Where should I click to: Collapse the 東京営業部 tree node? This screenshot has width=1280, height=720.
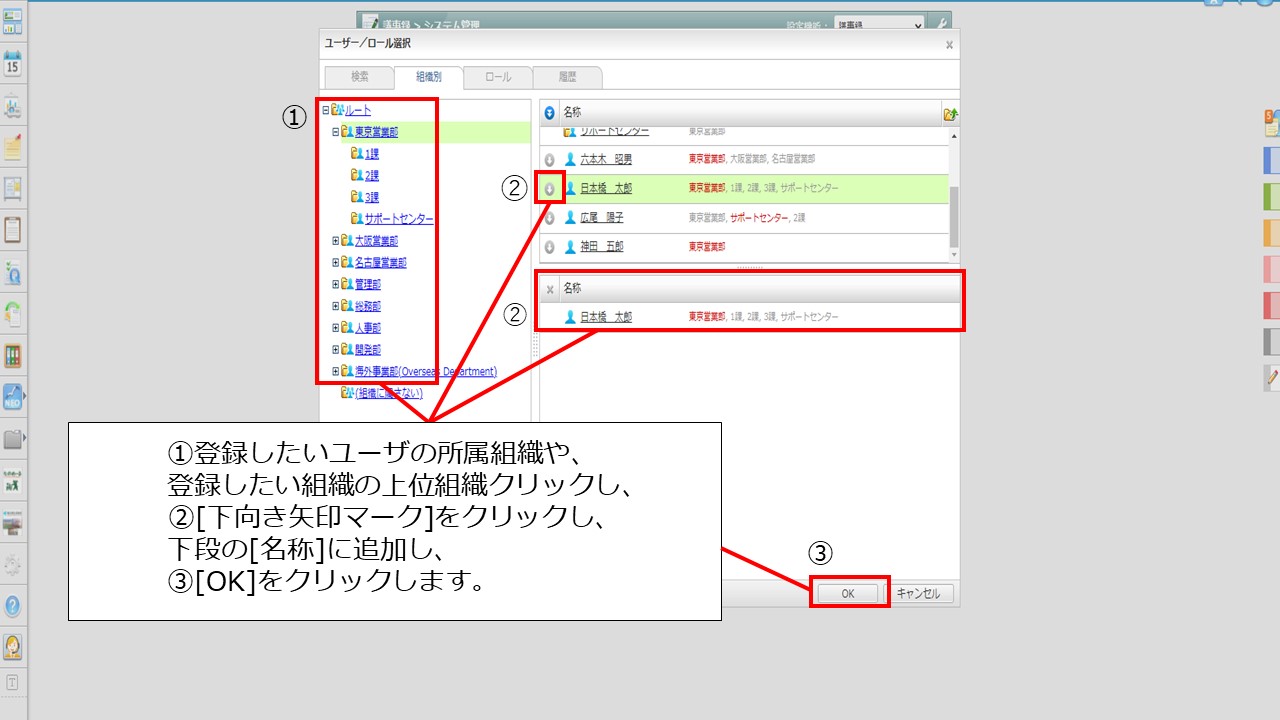click(x=336, y=132)
